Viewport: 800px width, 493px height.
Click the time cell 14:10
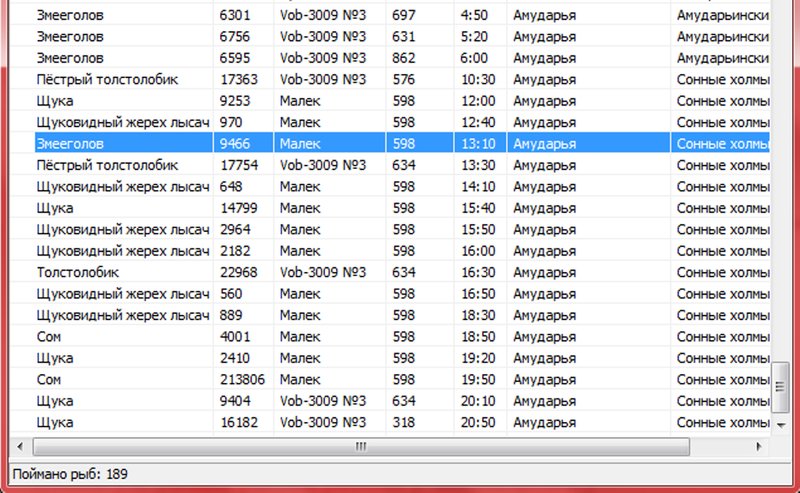tap(478, 187)
